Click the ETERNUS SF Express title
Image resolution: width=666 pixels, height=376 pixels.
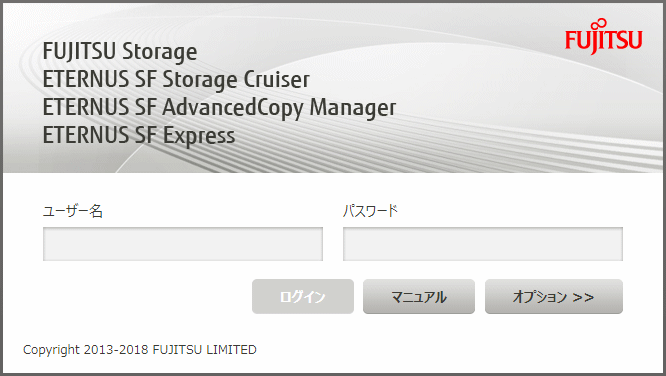click(139, 136)
